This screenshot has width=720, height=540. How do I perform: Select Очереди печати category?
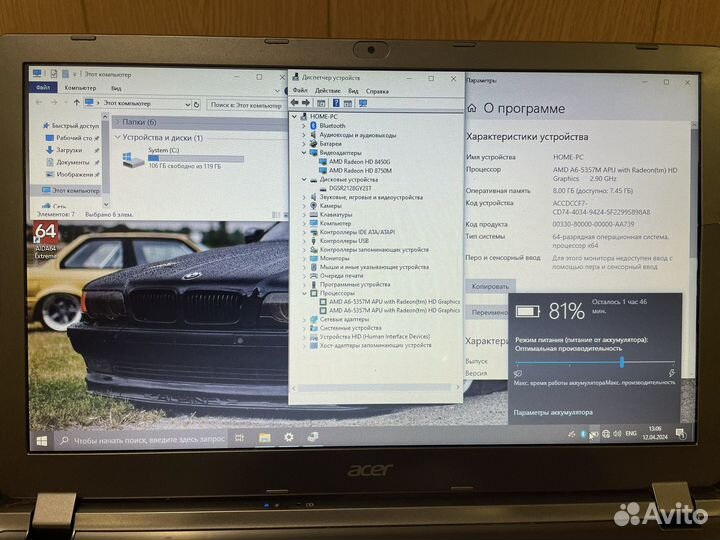[x=341, y=276]
